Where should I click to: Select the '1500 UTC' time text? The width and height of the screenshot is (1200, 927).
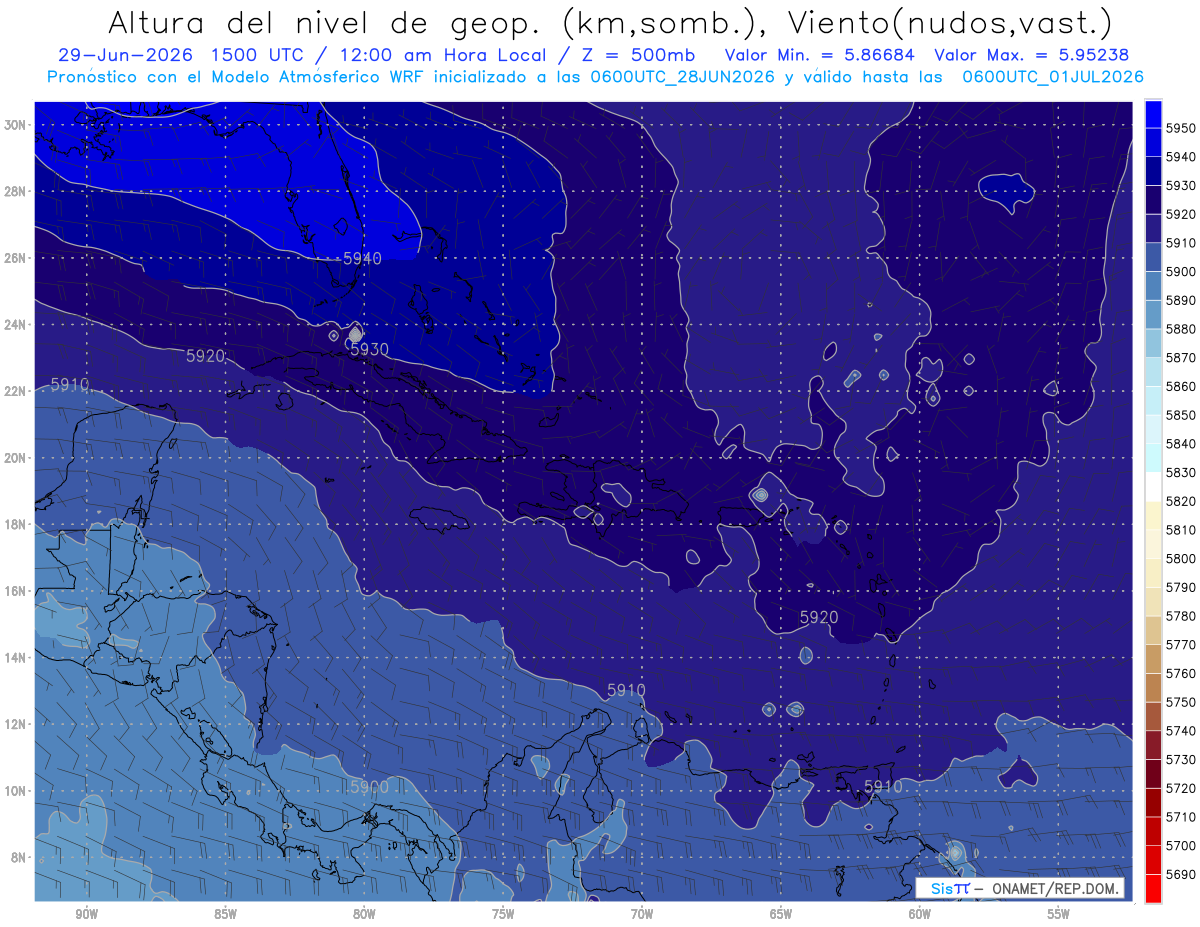coord(259,56)
